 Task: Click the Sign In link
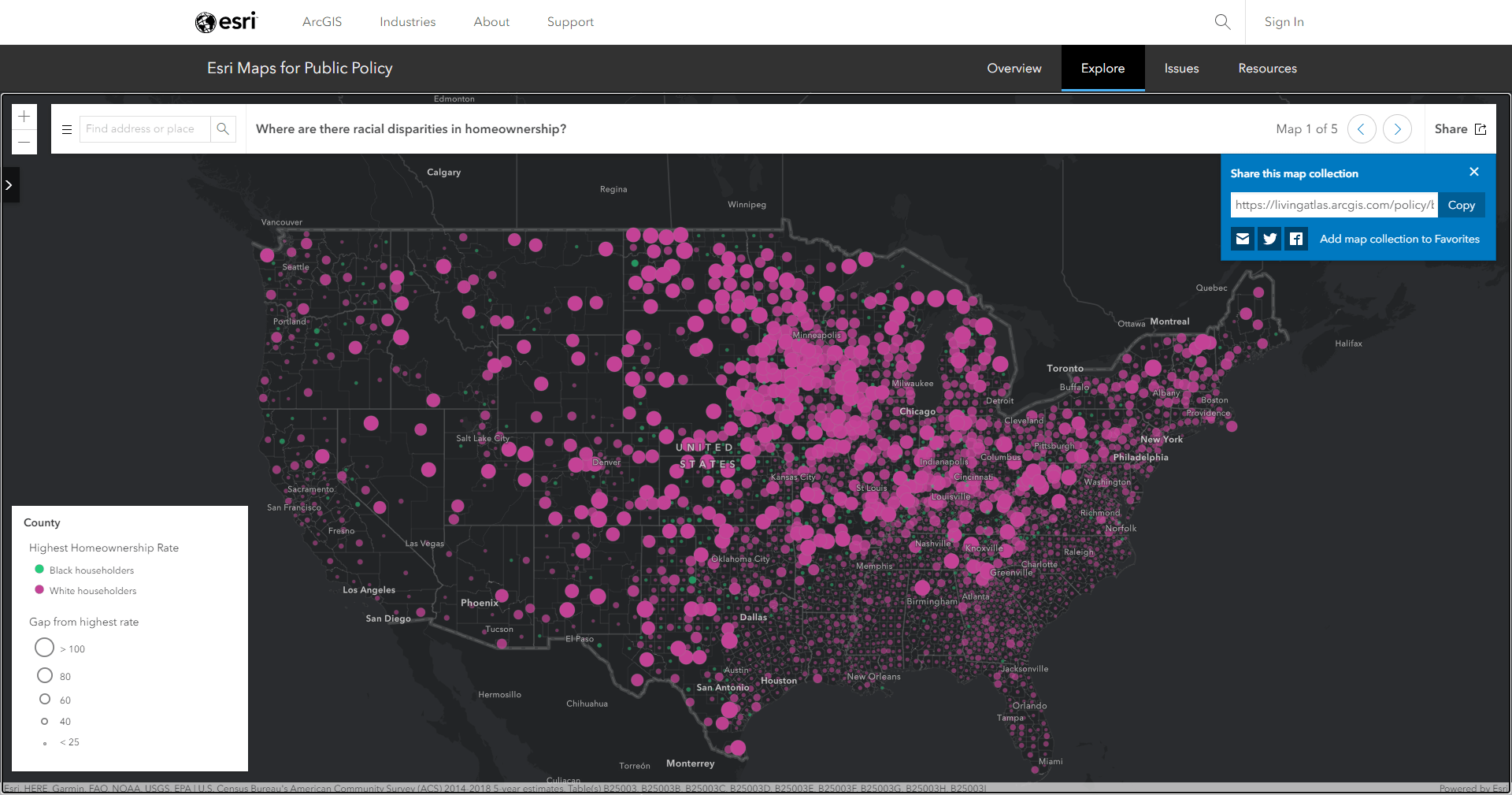tap(1284, 22)
